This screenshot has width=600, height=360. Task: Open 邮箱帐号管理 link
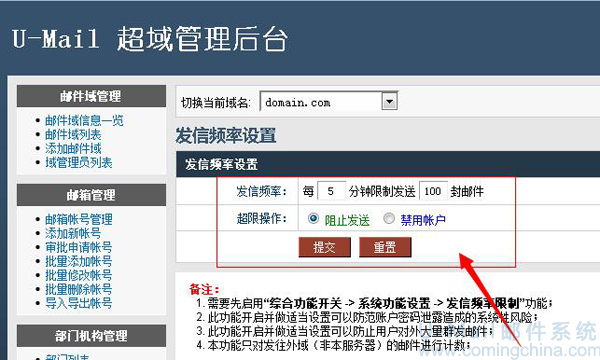click(x=78, y=219)
